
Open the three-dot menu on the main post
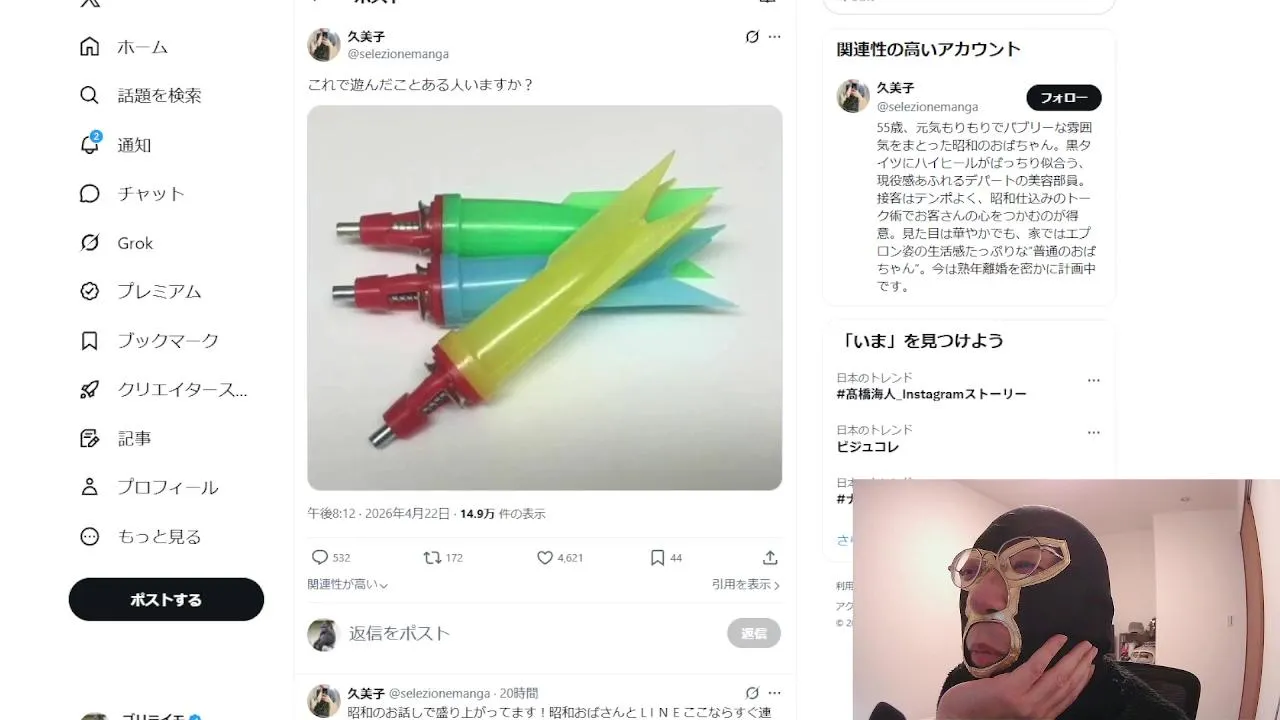point(774,37)
